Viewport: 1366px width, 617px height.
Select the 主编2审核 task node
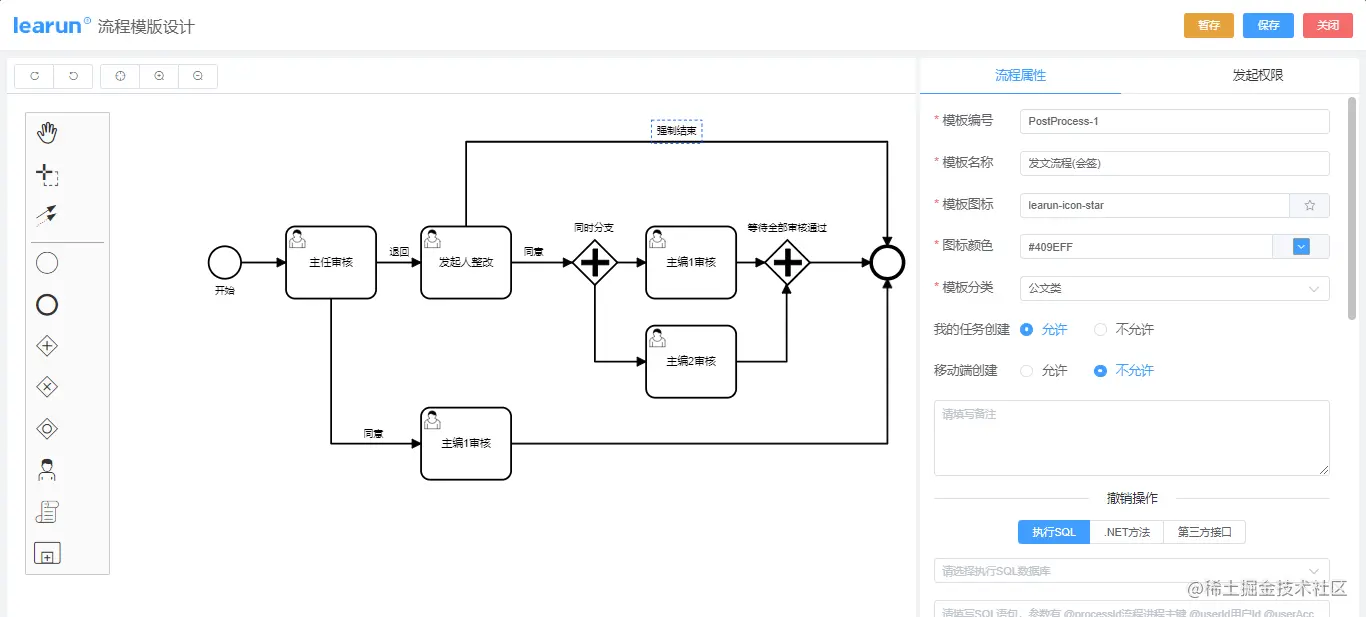pyautogui.click(x=691, y=361)
